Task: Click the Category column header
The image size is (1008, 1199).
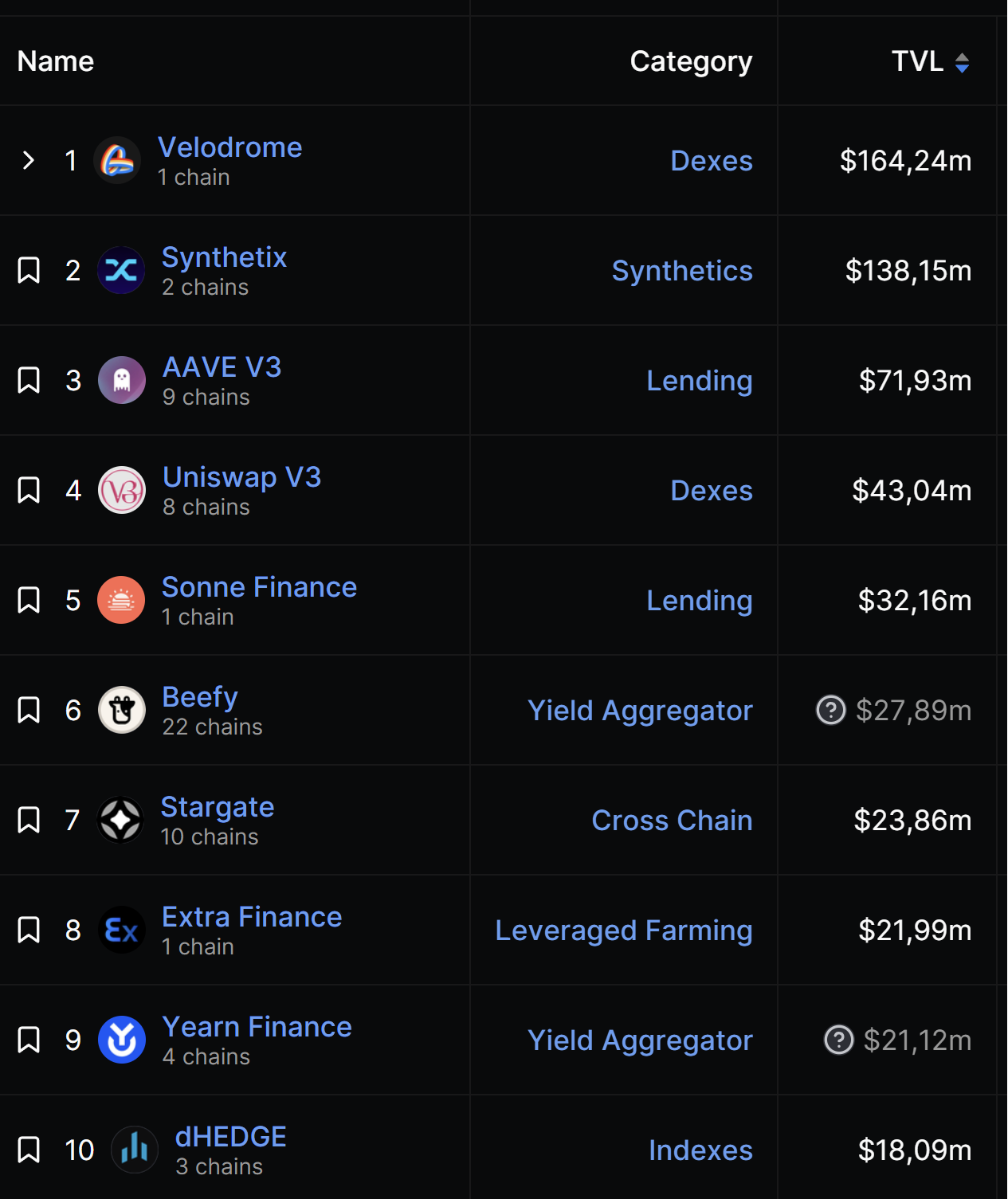Action: pos(691,61)
